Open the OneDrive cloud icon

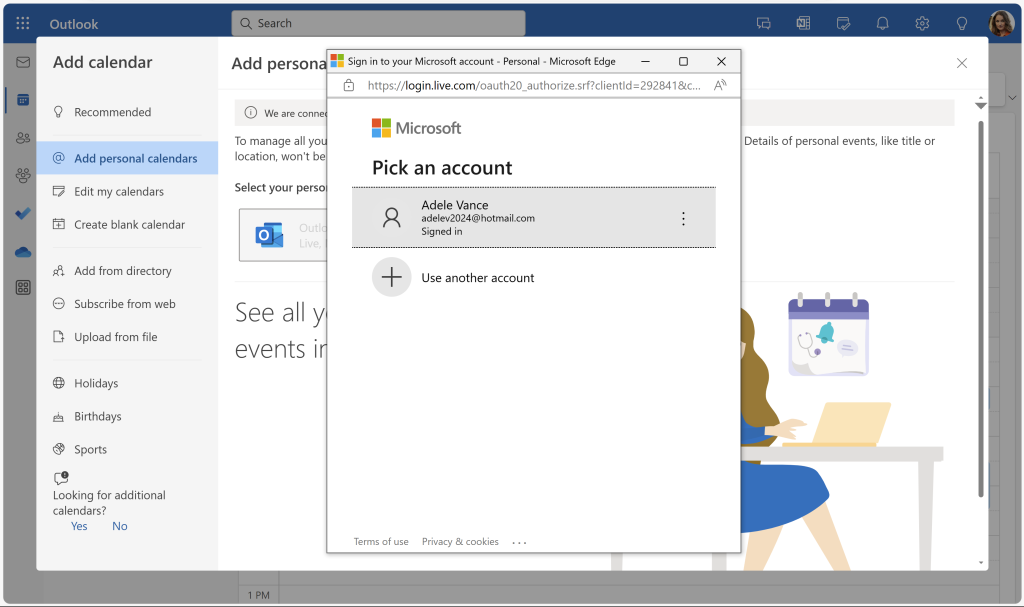click(23, 252)
